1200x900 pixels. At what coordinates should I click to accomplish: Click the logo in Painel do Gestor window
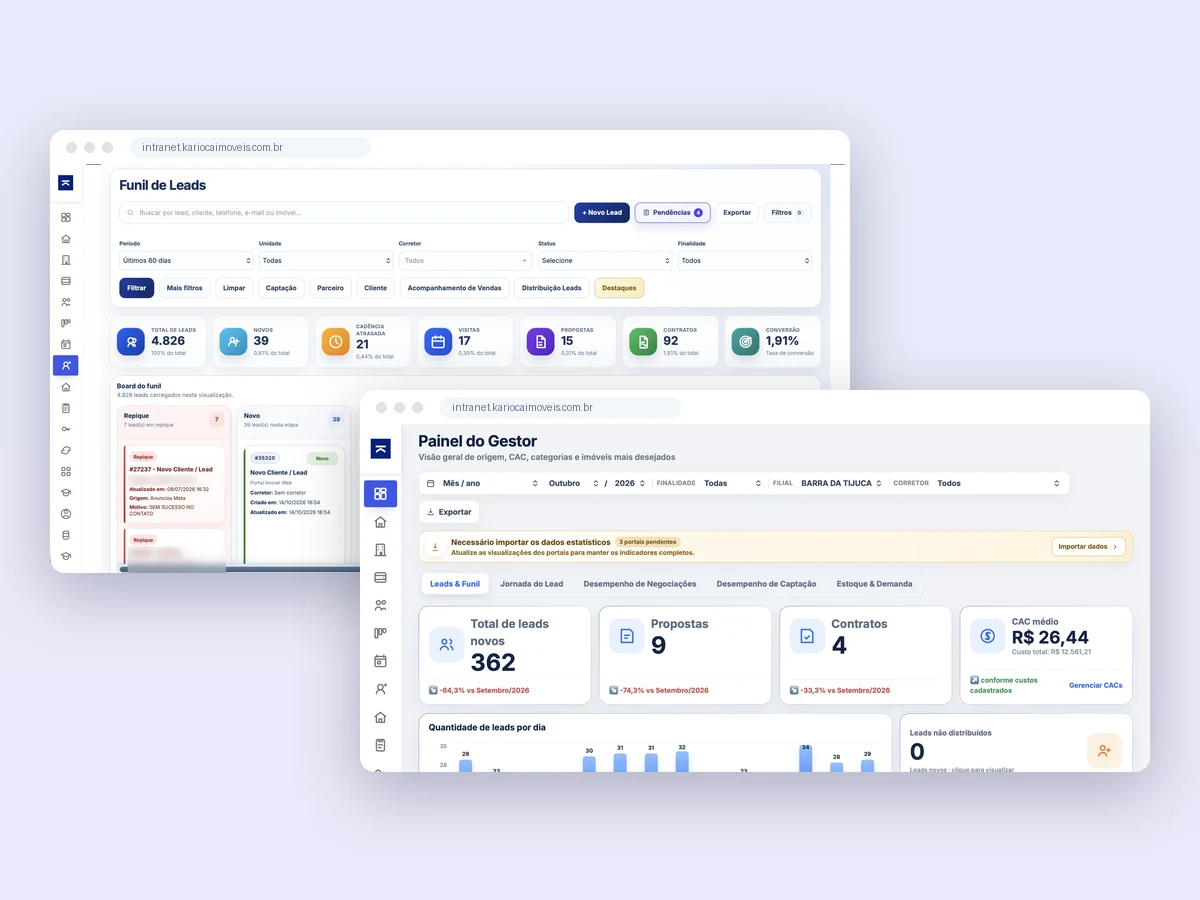(x=380, y=449)
